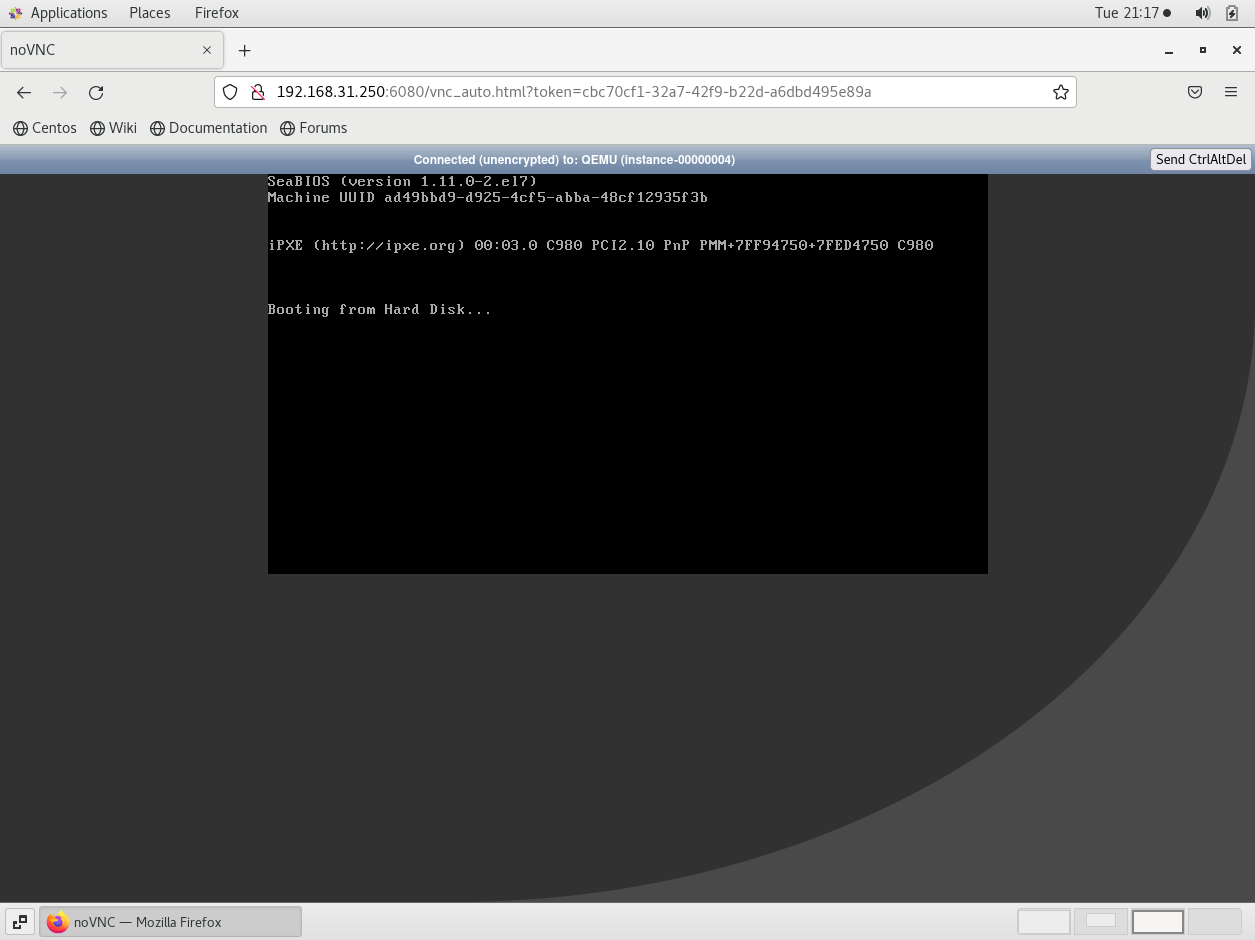Click the show desktop icon in taskbar
Viewport: 1255px width, 940px height.
coord(20,922)
